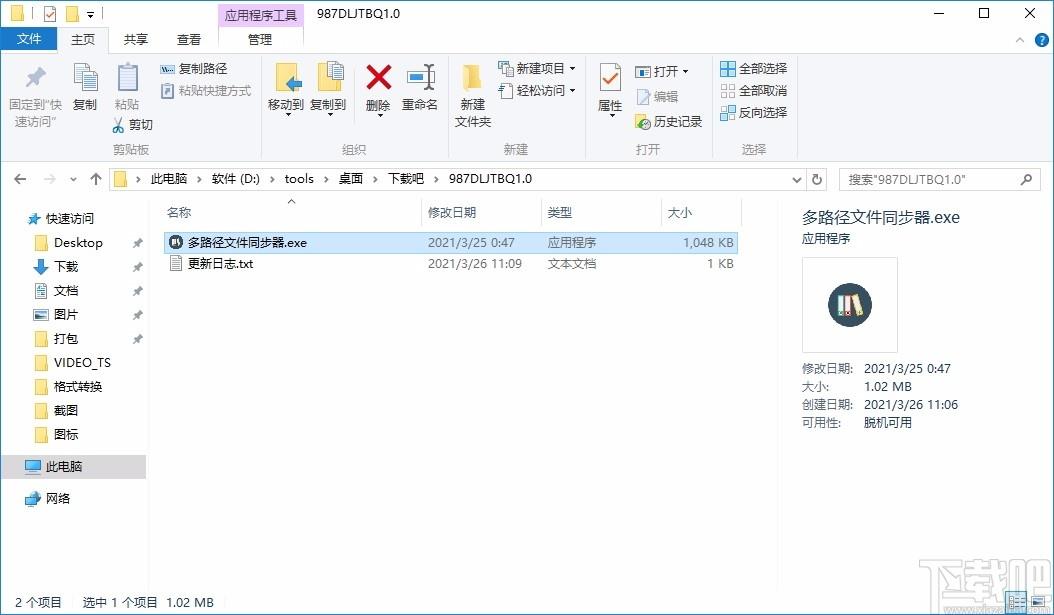Select 应用程序工具 contextual tab header
1054x615 pixels.
pyautogui.click(x=261, y=15)
